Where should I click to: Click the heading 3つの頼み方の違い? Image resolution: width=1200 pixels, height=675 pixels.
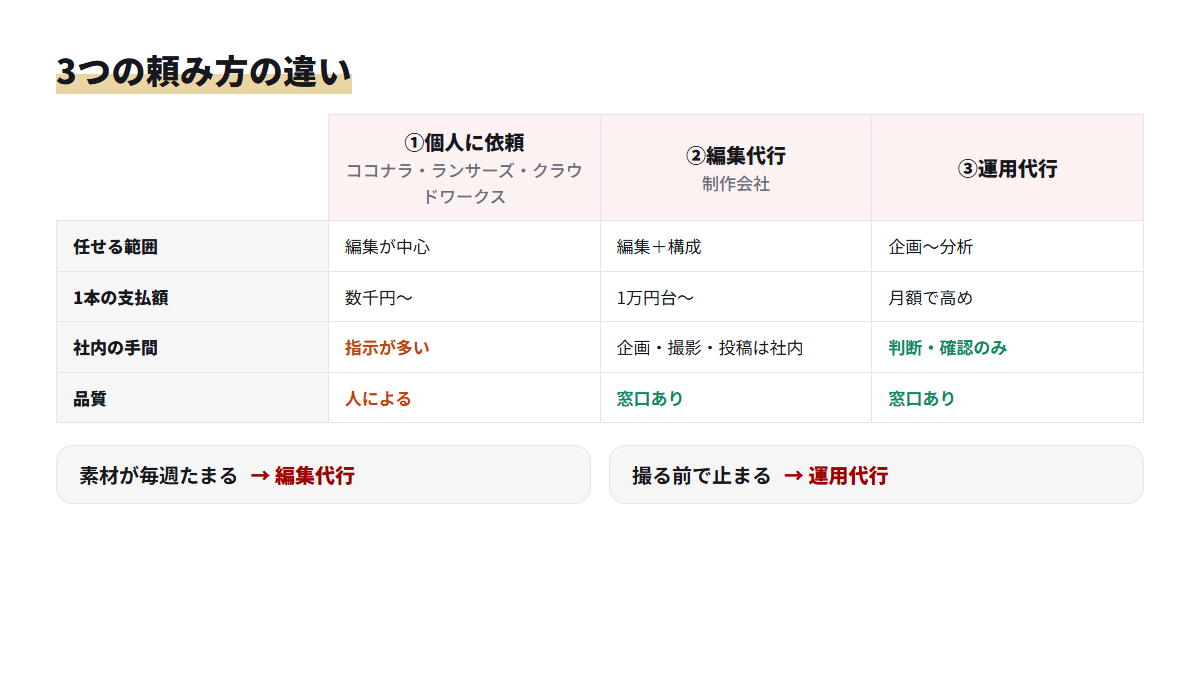pyautogui.click(x=204, y=73)
